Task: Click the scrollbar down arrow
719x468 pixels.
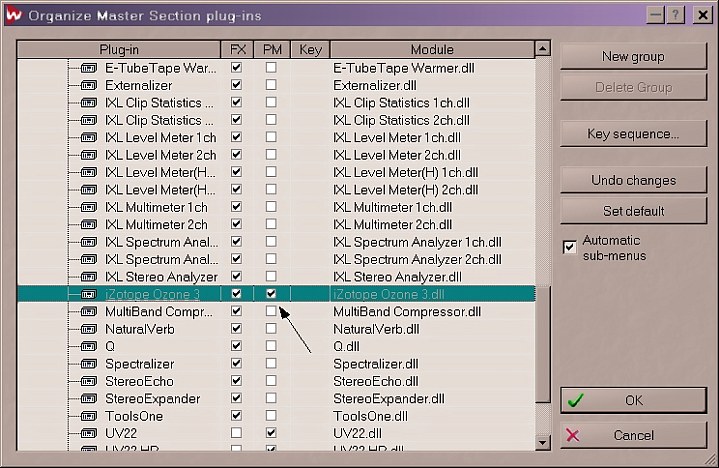Action: tap(543, 442)
